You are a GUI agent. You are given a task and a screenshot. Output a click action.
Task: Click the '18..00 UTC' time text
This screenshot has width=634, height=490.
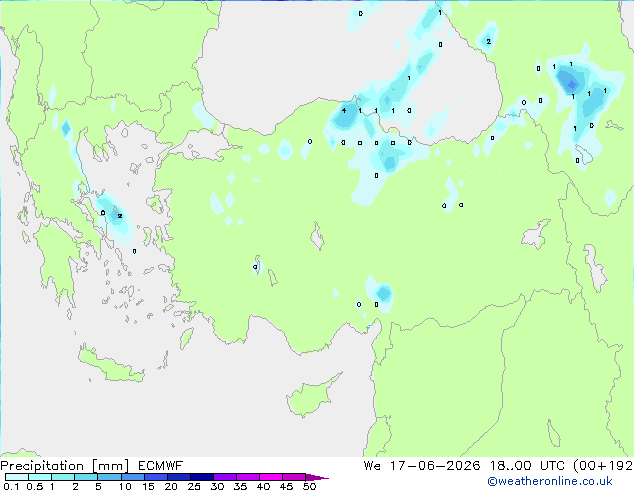click(x=527, y=466)
